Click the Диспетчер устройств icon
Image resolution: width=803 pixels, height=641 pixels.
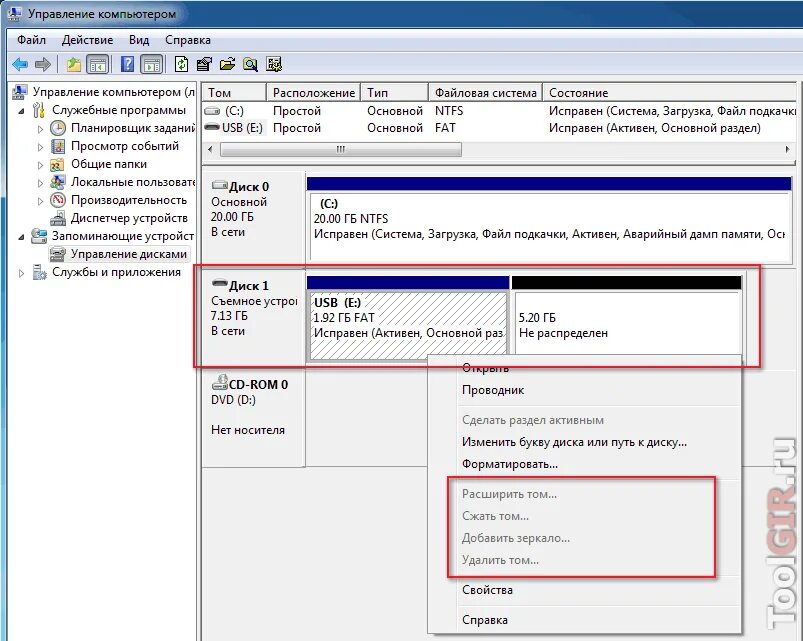58,218
